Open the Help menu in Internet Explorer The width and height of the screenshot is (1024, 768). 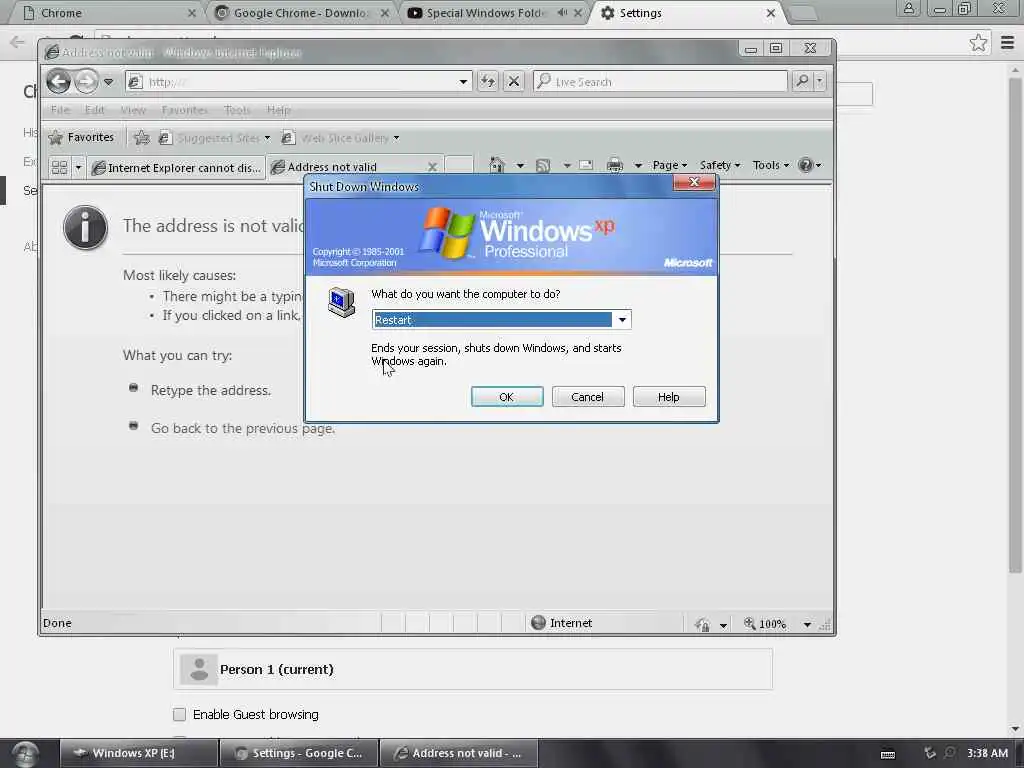(278, 110)
